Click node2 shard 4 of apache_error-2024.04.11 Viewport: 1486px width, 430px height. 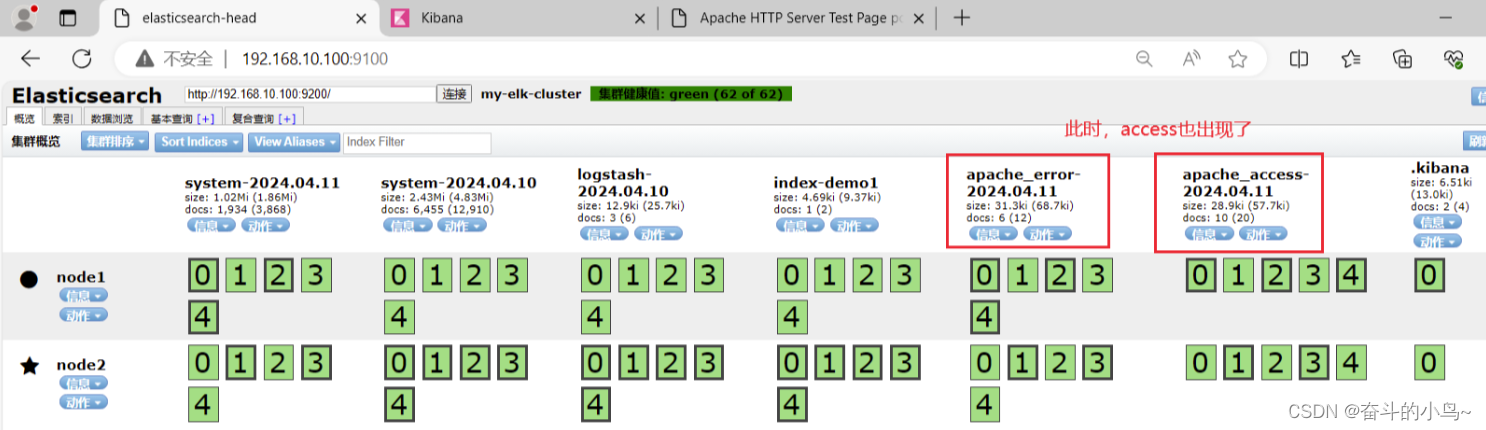click(x=985, y=405)
